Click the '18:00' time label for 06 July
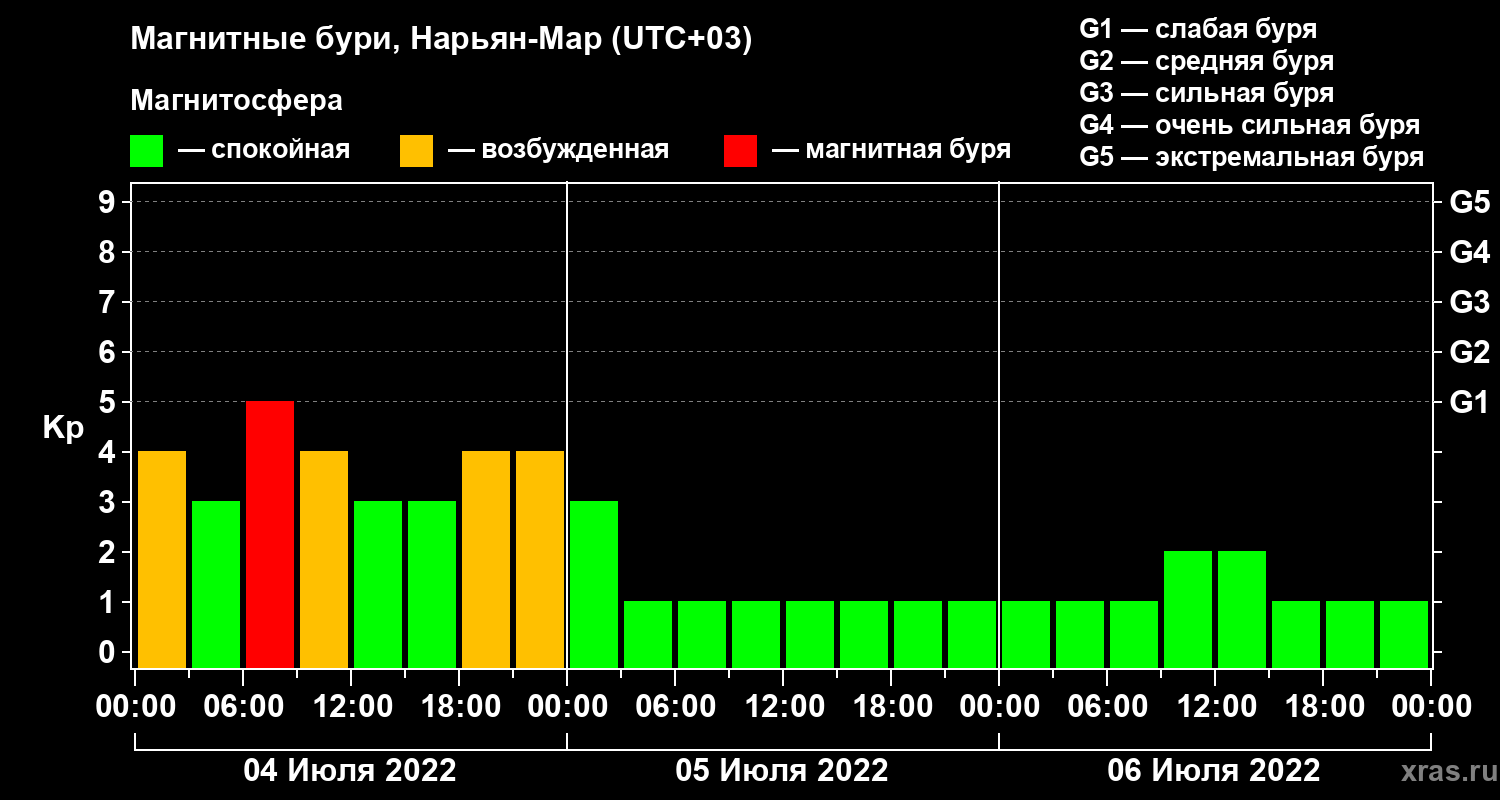1500x800 pixels. pyautogui.click(x=1323, y=707)
